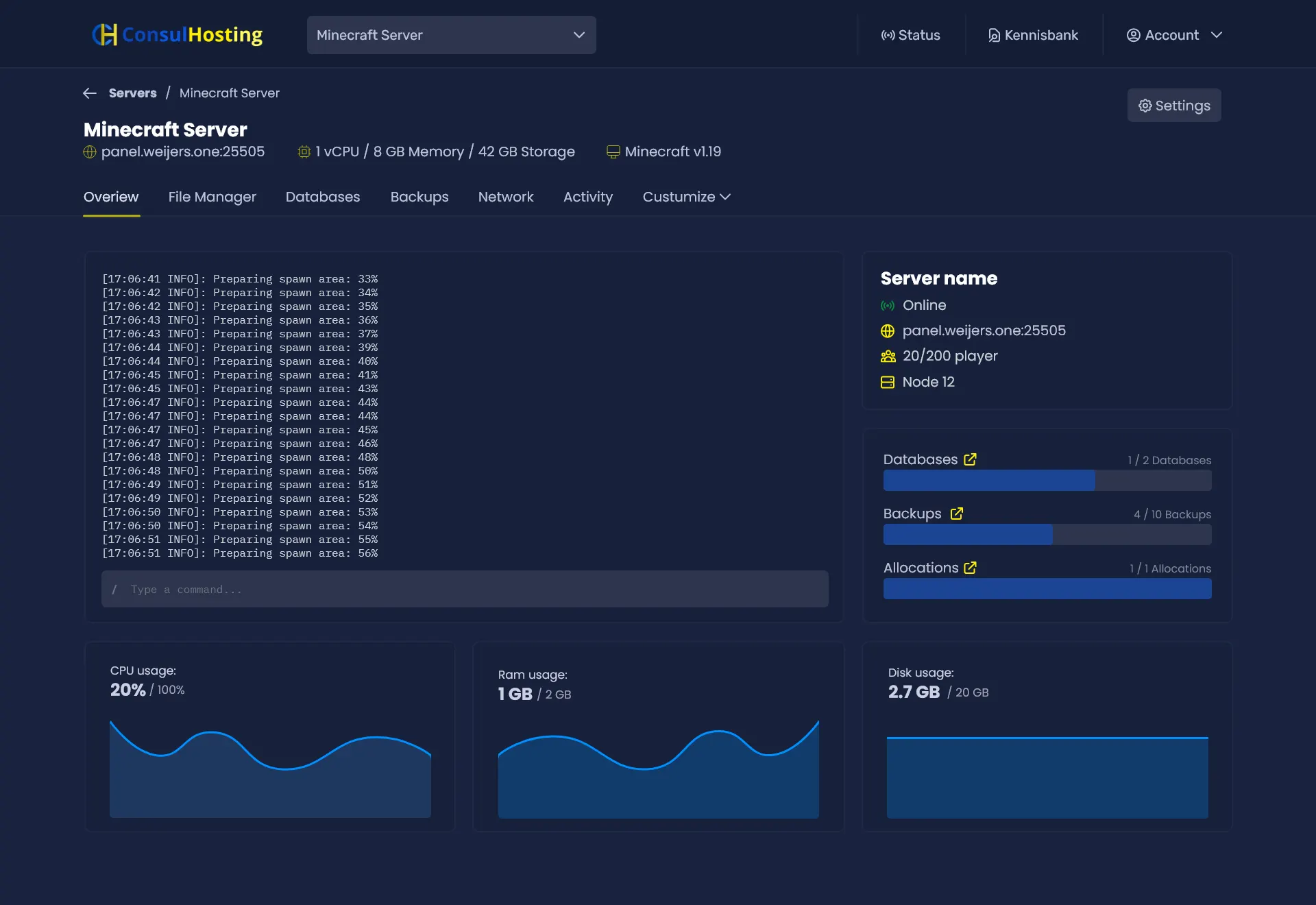The height and width of the screenshot is (905, 1316).
Task: Open external link icon beside Allocations
Action: (970, 568)
